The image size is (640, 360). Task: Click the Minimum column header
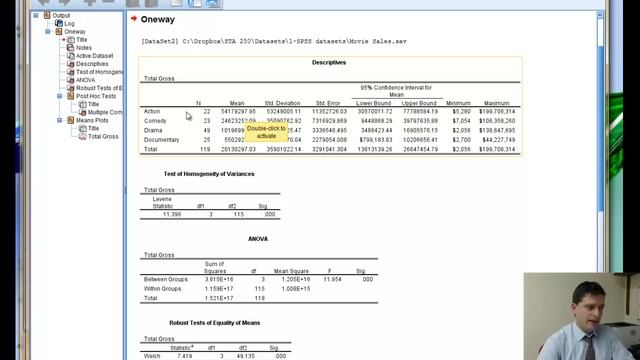click(458, 103)
